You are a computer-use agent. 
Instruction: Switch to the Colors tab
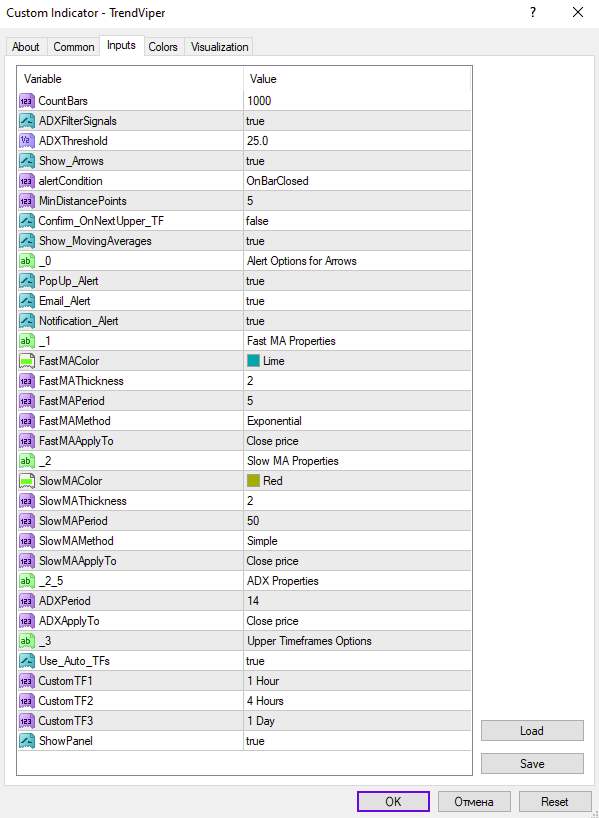pyautogui.click(x=163, y=47)
